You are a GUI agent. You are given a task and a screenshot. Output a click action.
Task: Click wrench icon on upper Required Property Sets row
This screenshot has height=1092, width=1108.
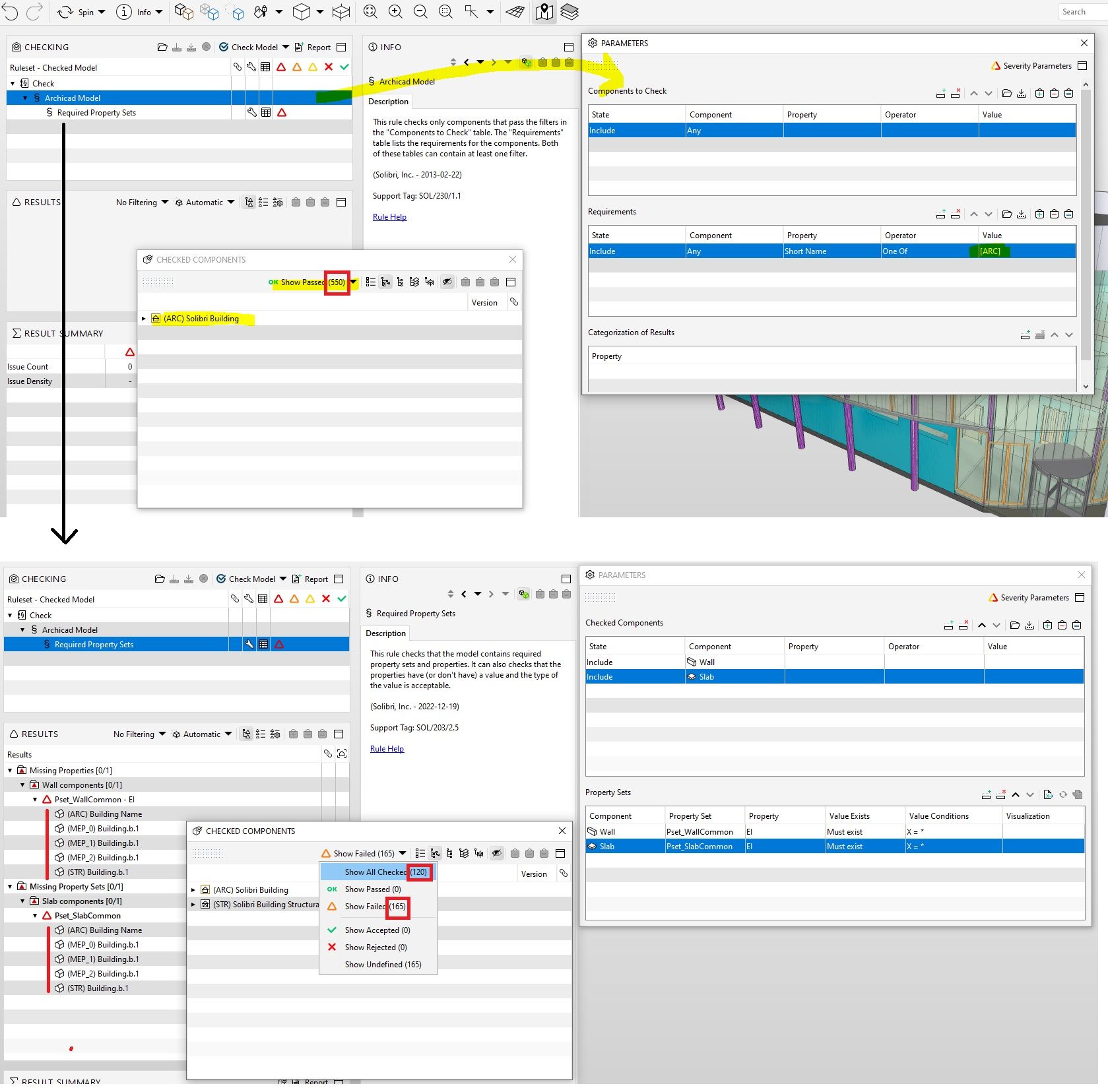point(251,113)
